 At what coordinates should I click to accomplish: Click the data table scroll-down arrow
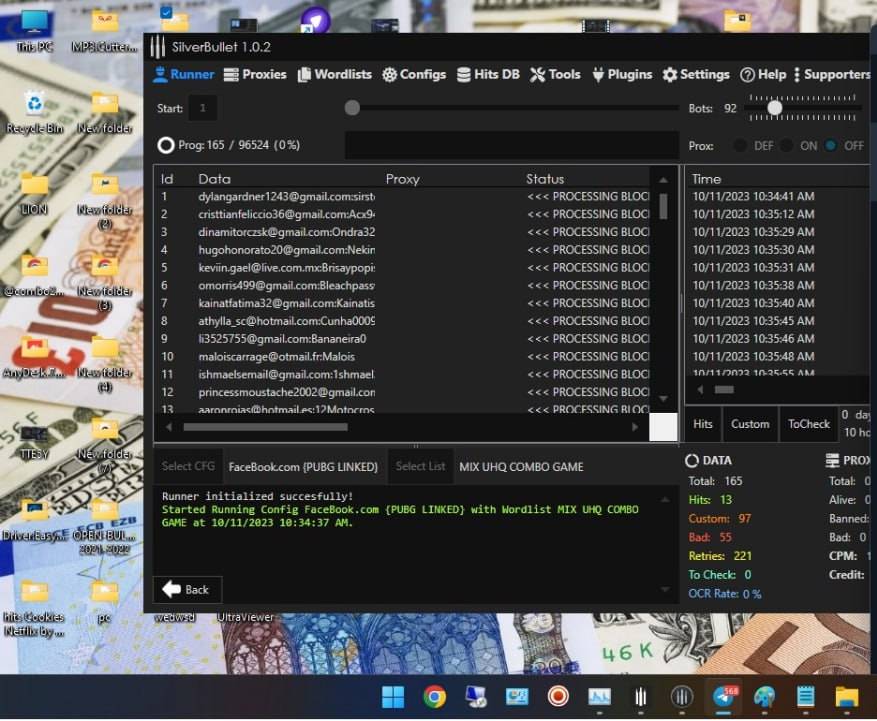663,399
